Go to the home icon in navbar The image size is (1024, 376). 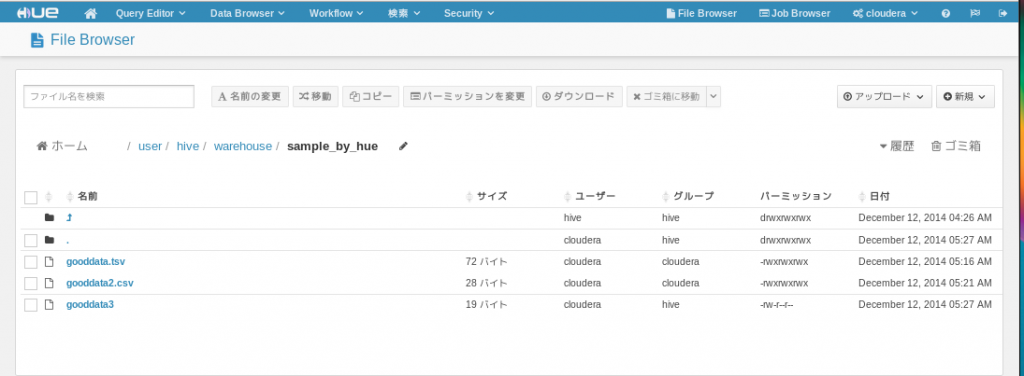(91, 13)
